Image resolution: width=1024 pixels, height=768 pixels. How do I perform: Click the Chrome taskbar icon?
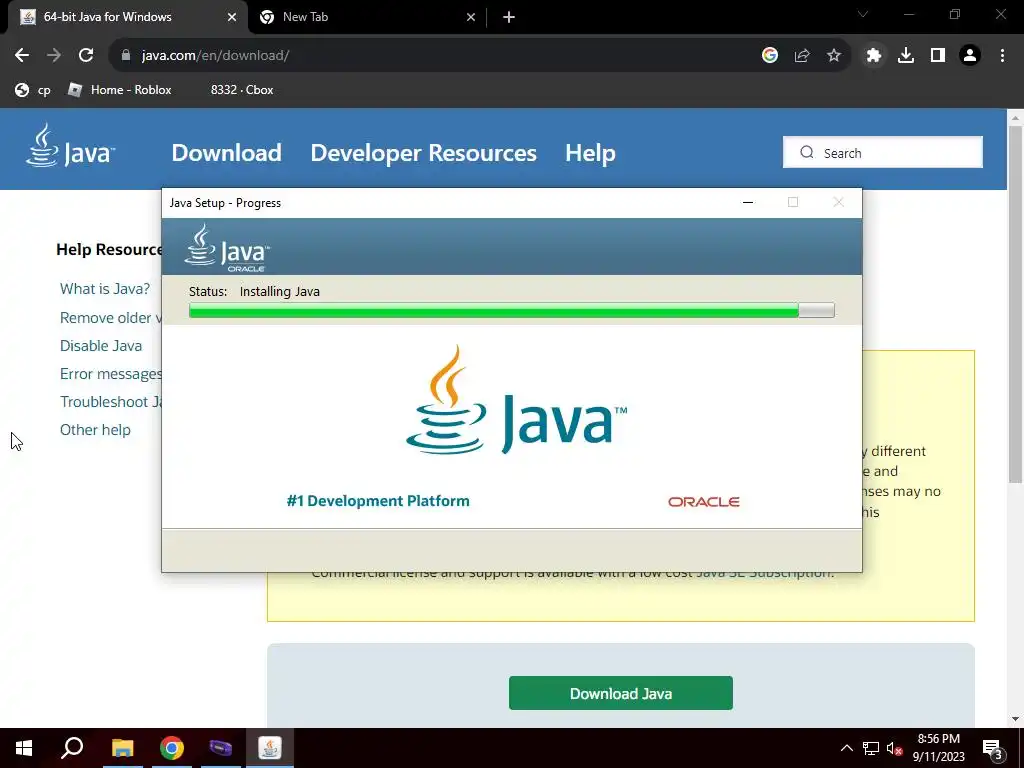(172, 748)
